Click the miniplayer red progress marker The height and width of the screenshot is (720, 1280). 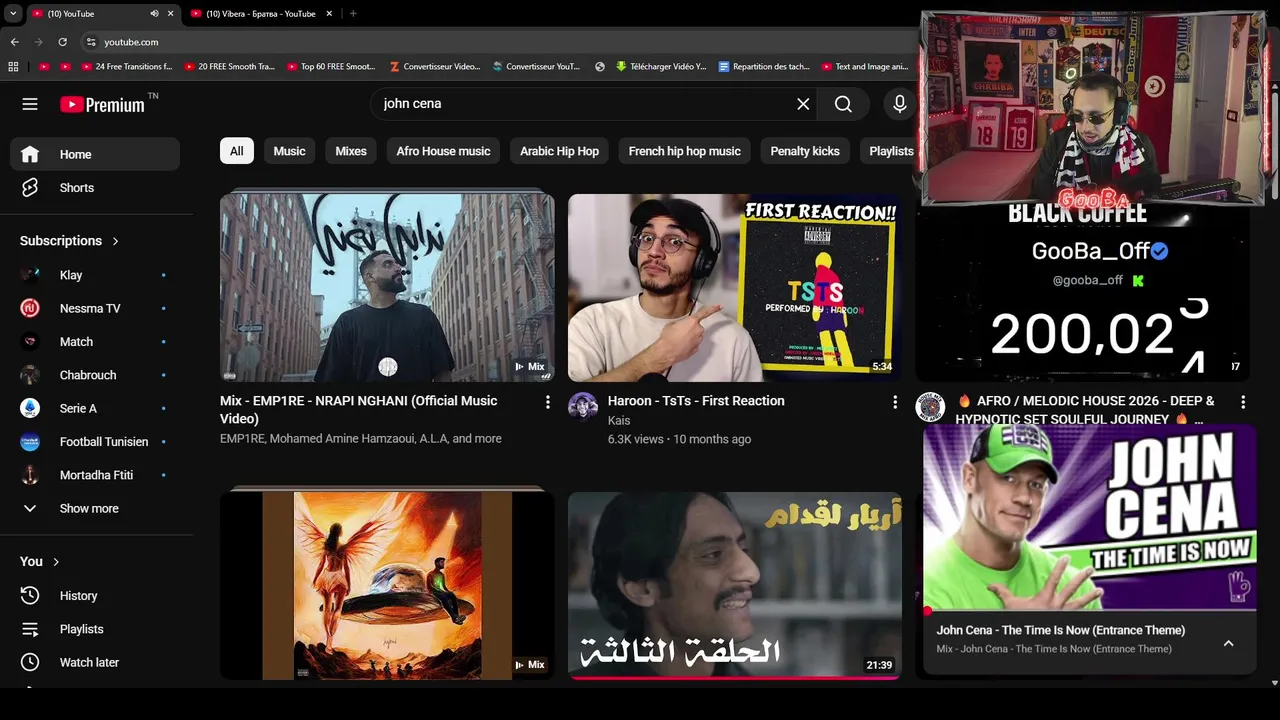click(927, 611)
